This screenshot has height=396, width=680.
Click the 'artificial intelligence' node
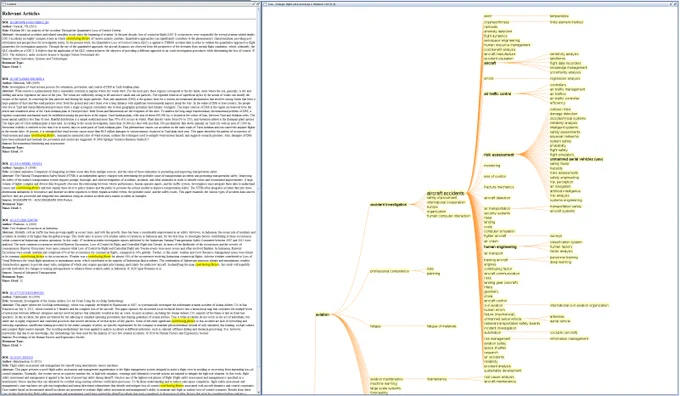(x=565, y=191)
